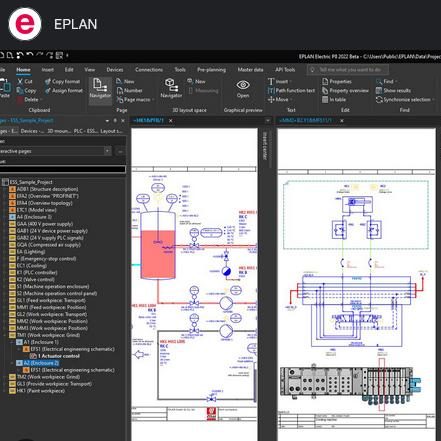Select GQA Compressed air supply in tree
Viewport: 441px width, 441px height.
[49, 245]
